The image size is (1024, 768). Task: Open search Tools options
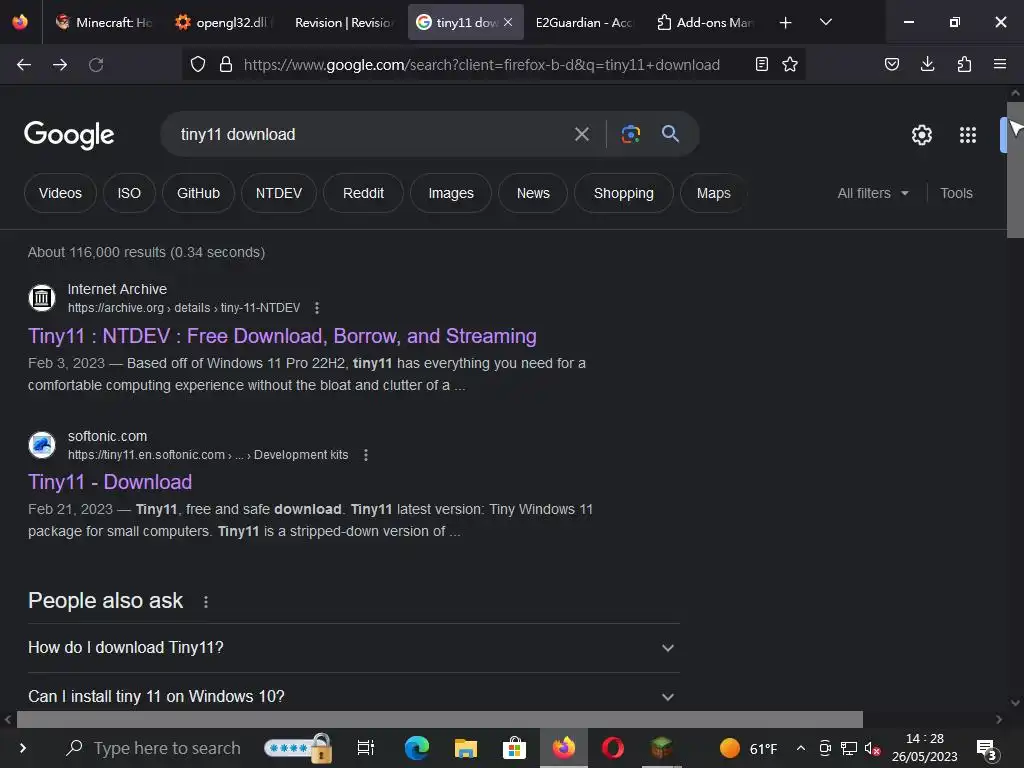click(956, 193)
